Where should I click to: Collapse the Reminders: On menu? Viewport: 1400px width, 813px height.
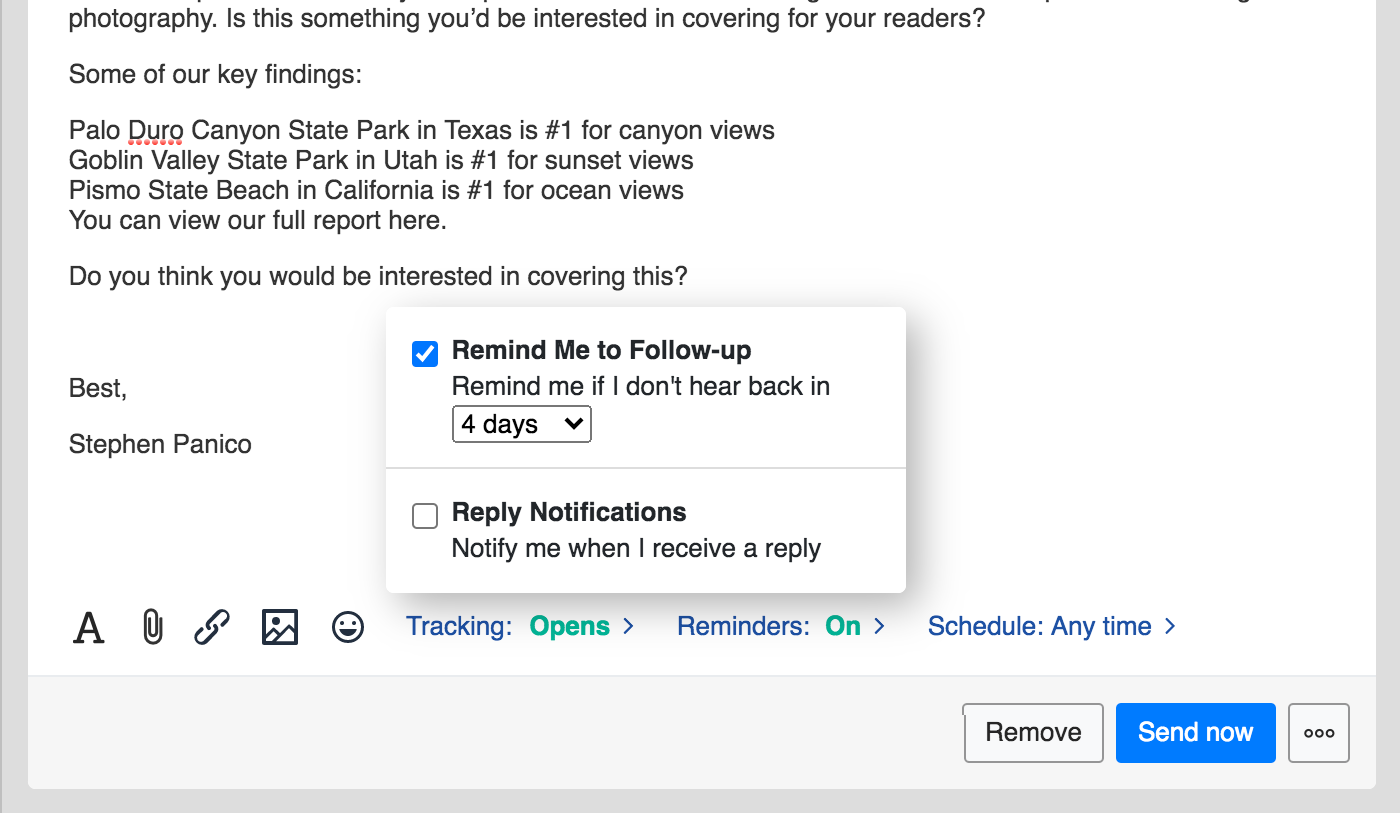pos(781,627)
